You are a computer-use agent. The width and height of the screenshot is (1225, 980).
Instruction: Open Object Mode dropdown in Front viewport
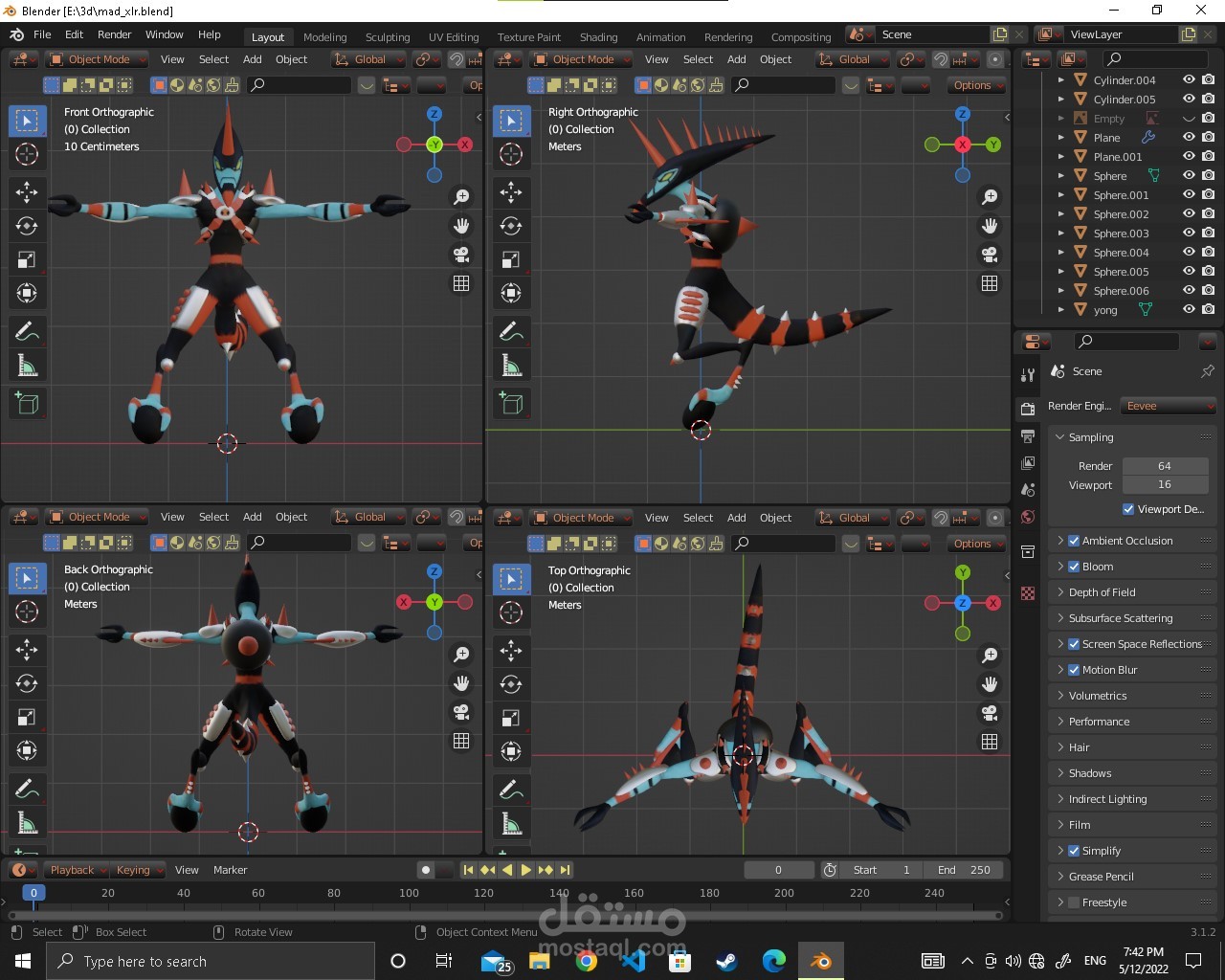pyautogui.click(x=98, y=59)
